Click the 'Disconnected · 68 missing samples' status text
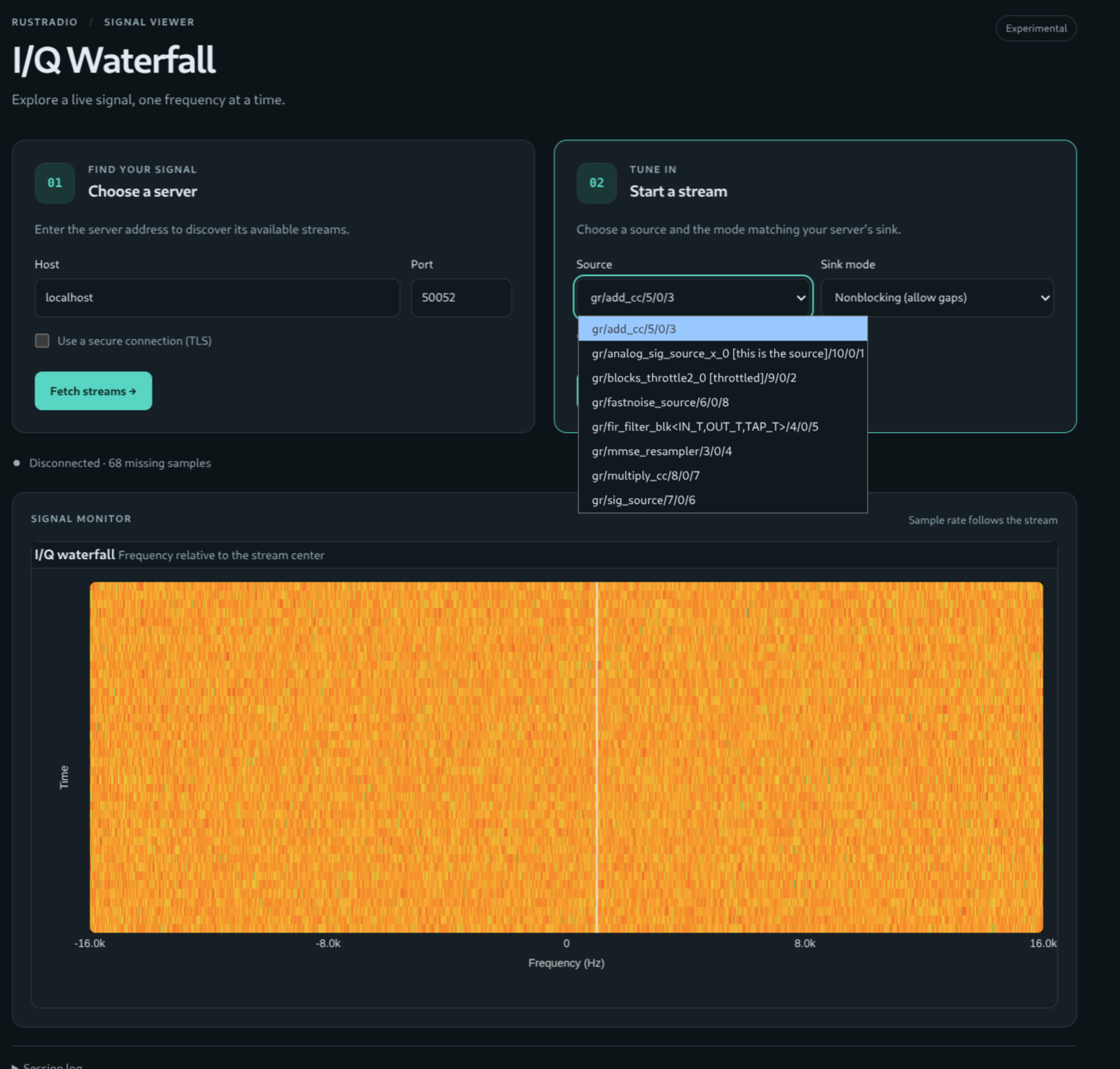The image size is (1120, 1069). coord(120,463)
